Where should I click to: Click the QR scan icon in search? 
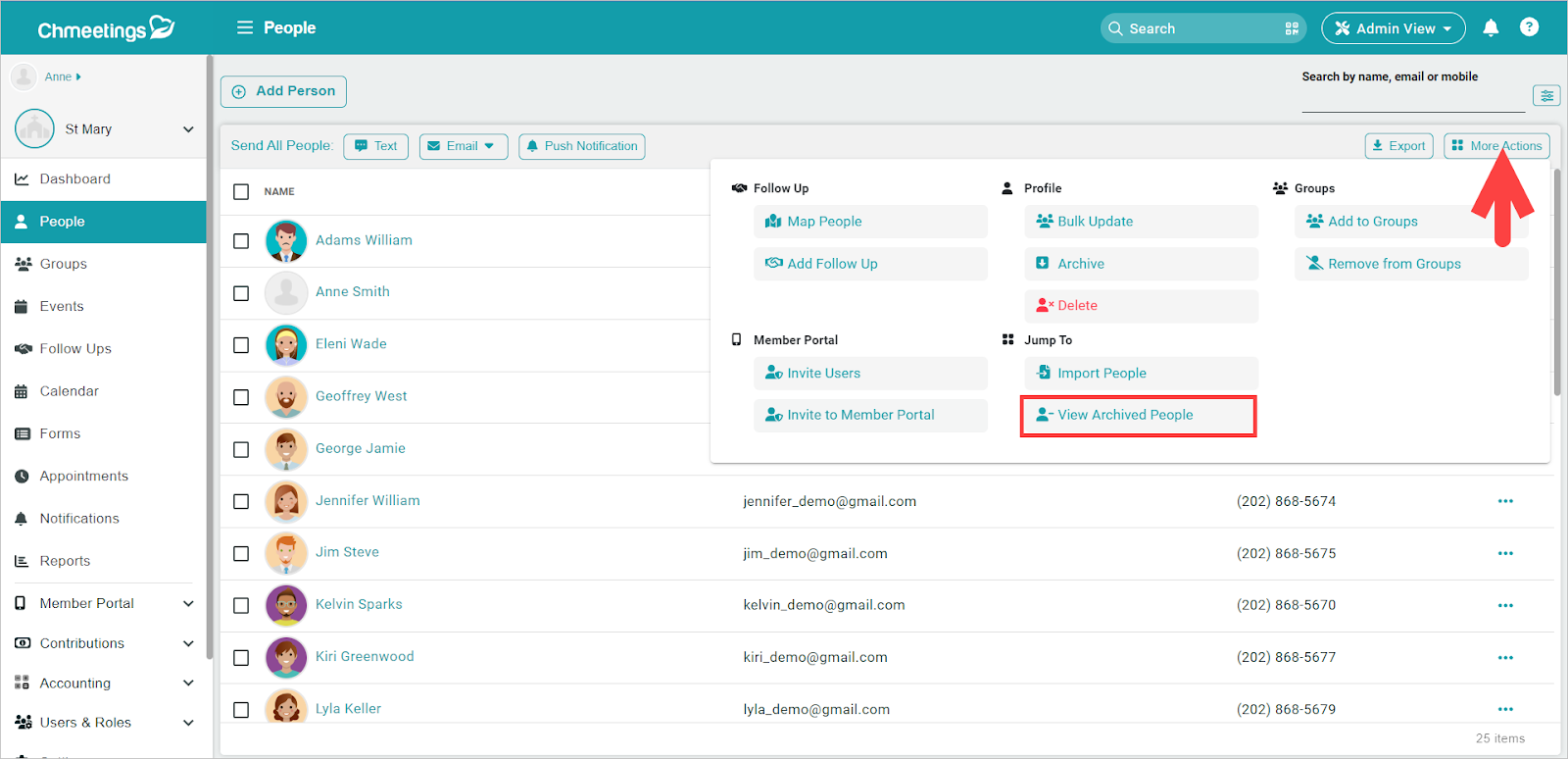click(1292, 28)
